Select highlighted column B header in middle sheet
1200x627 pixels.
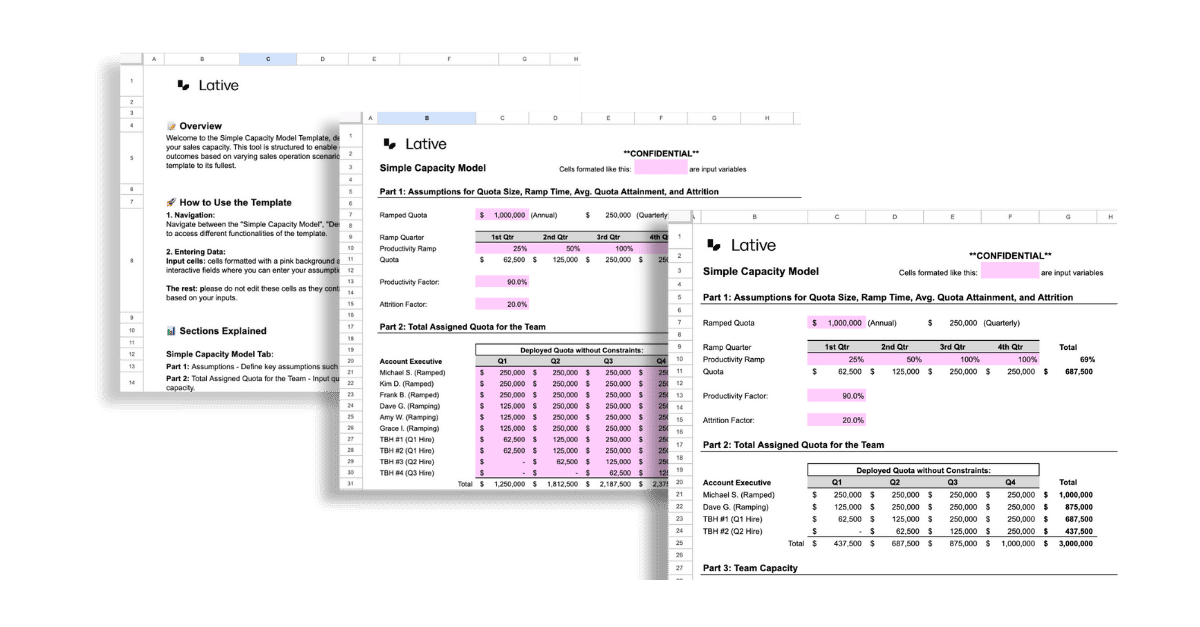tap(427, 118)
